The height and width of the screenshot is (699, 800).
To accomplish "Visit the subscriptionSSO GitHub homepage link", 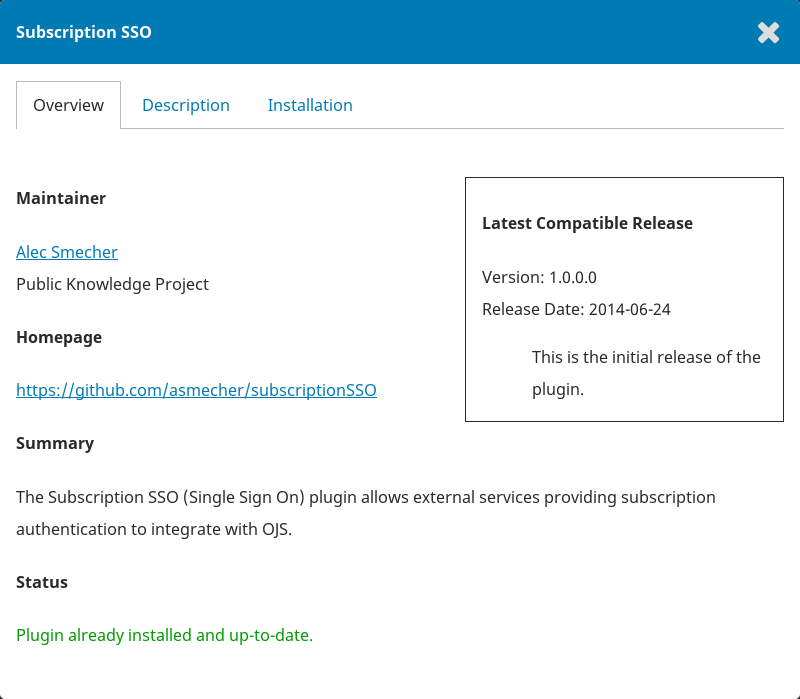I will 196,390.
